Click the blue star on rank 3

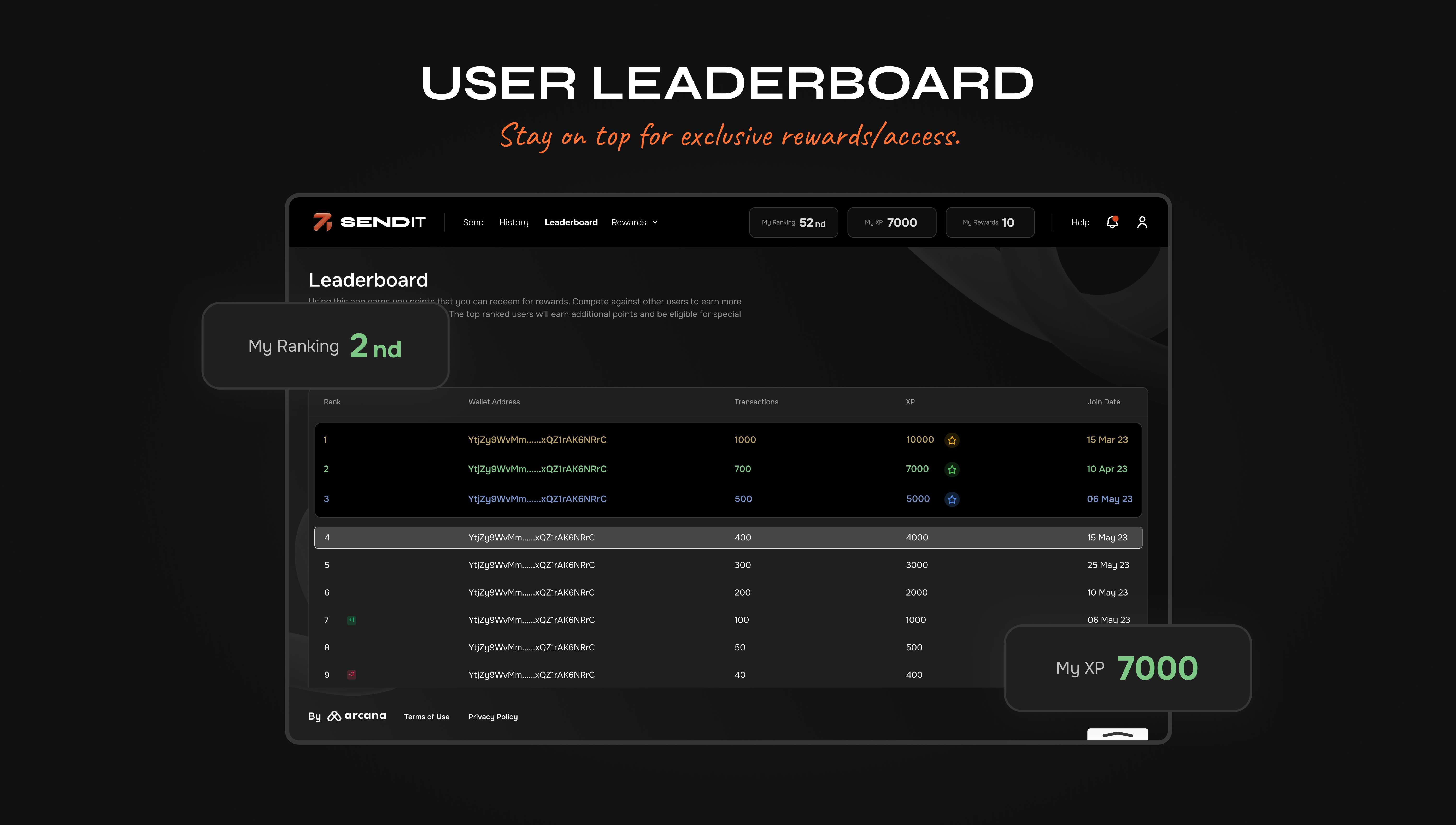coord(952,499)
